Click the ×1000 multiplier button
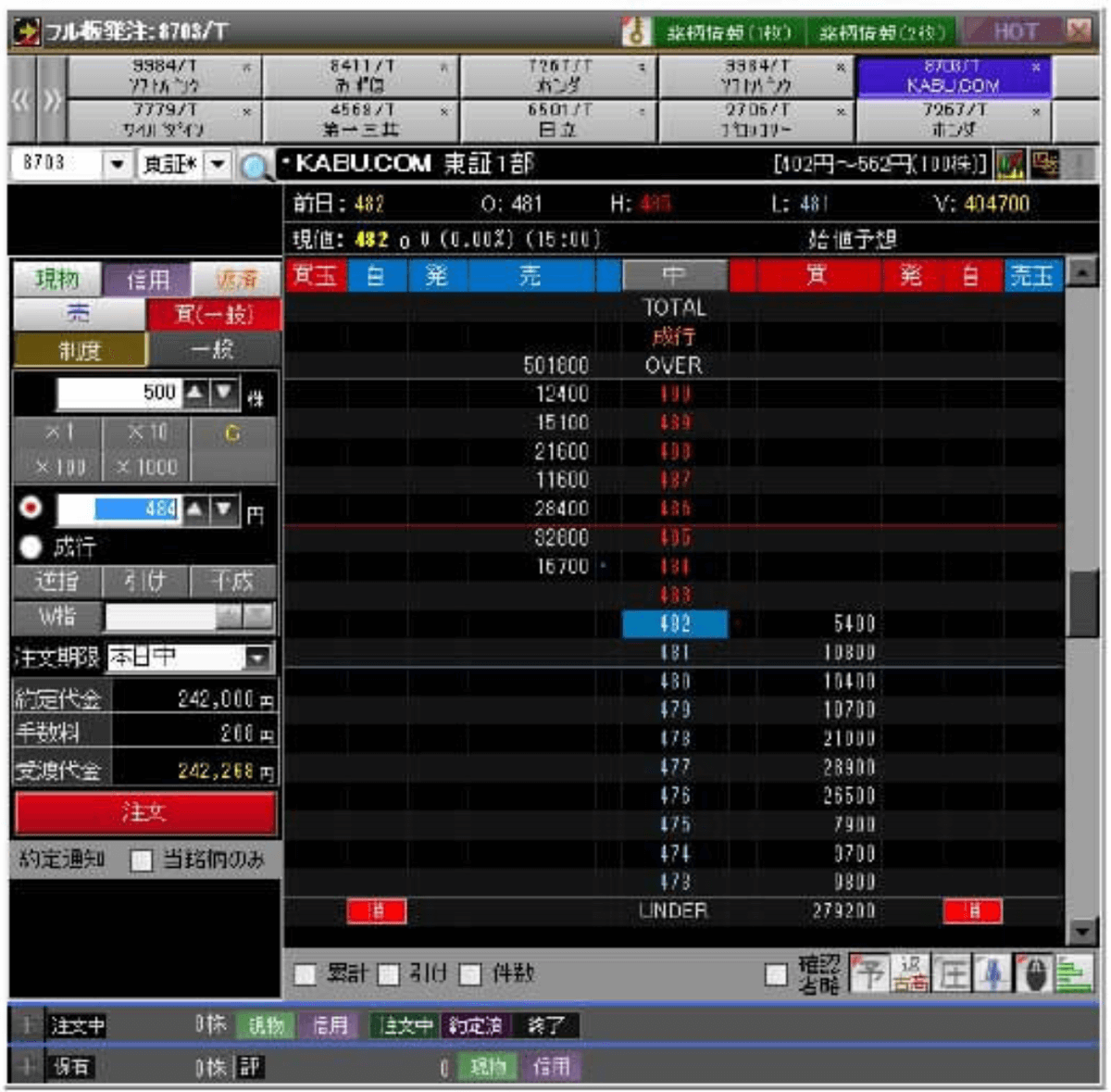This screenshot has height=1092, width=1111. tap(145, 467)
